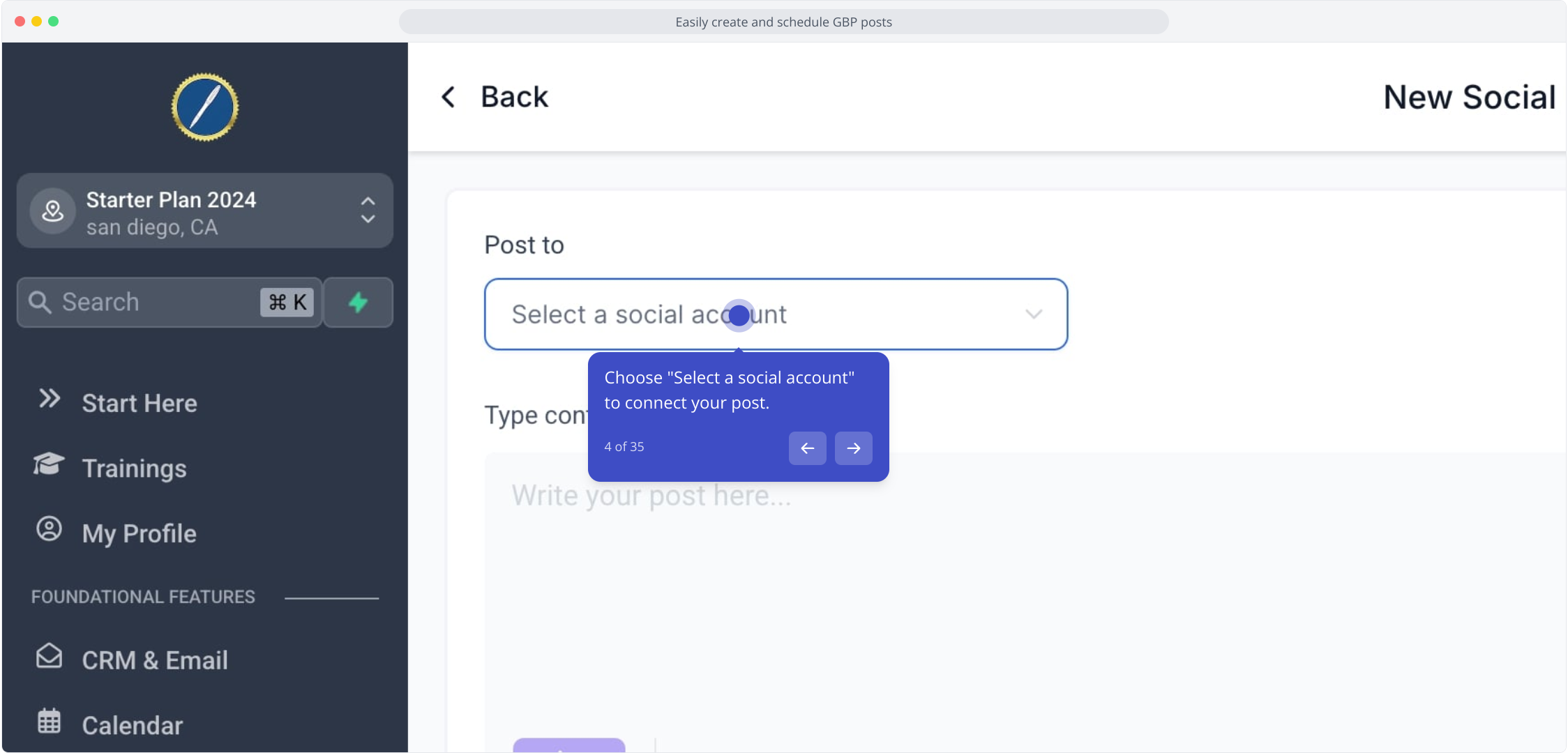
Task: Advance to next tour step arrow
Action: (x=854, y=448)
